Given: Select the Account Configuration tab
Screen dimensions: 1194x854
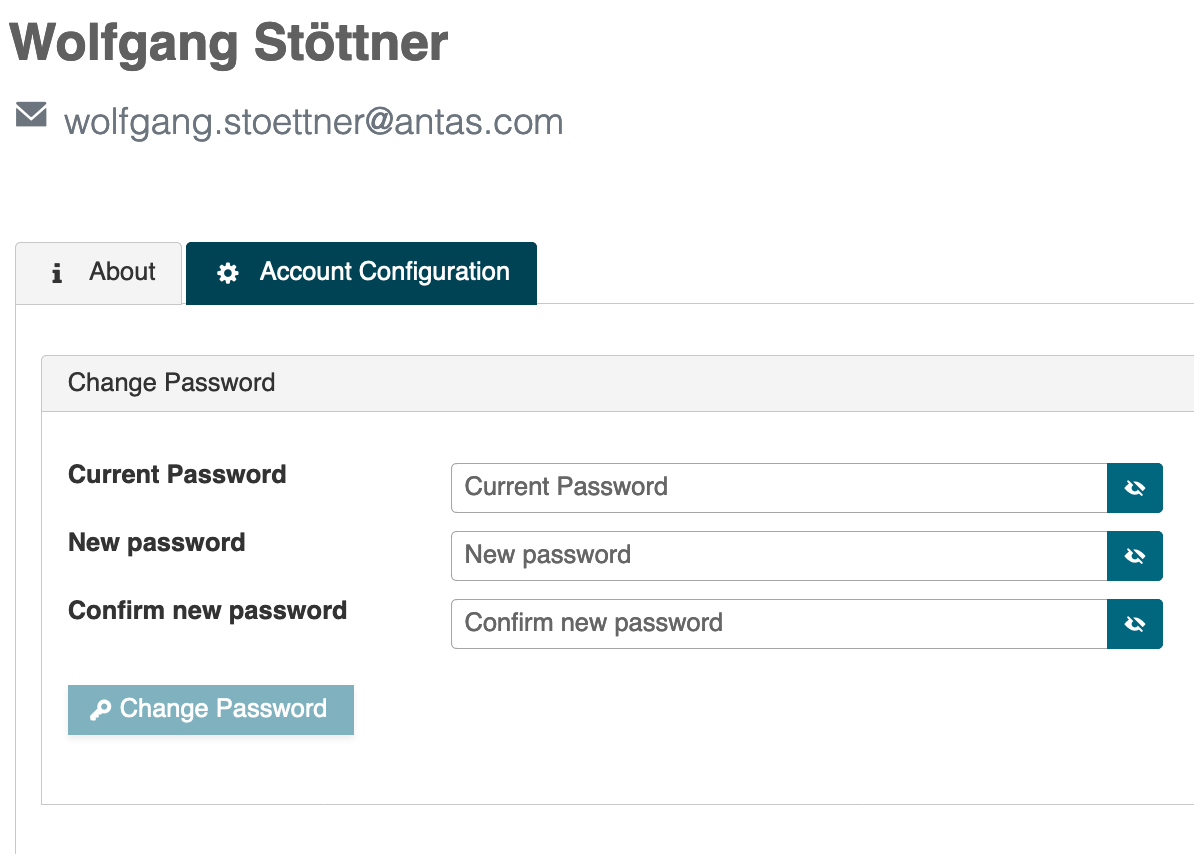Looking at the screenshot, I should pyautogui.click(x=362, y=273).
